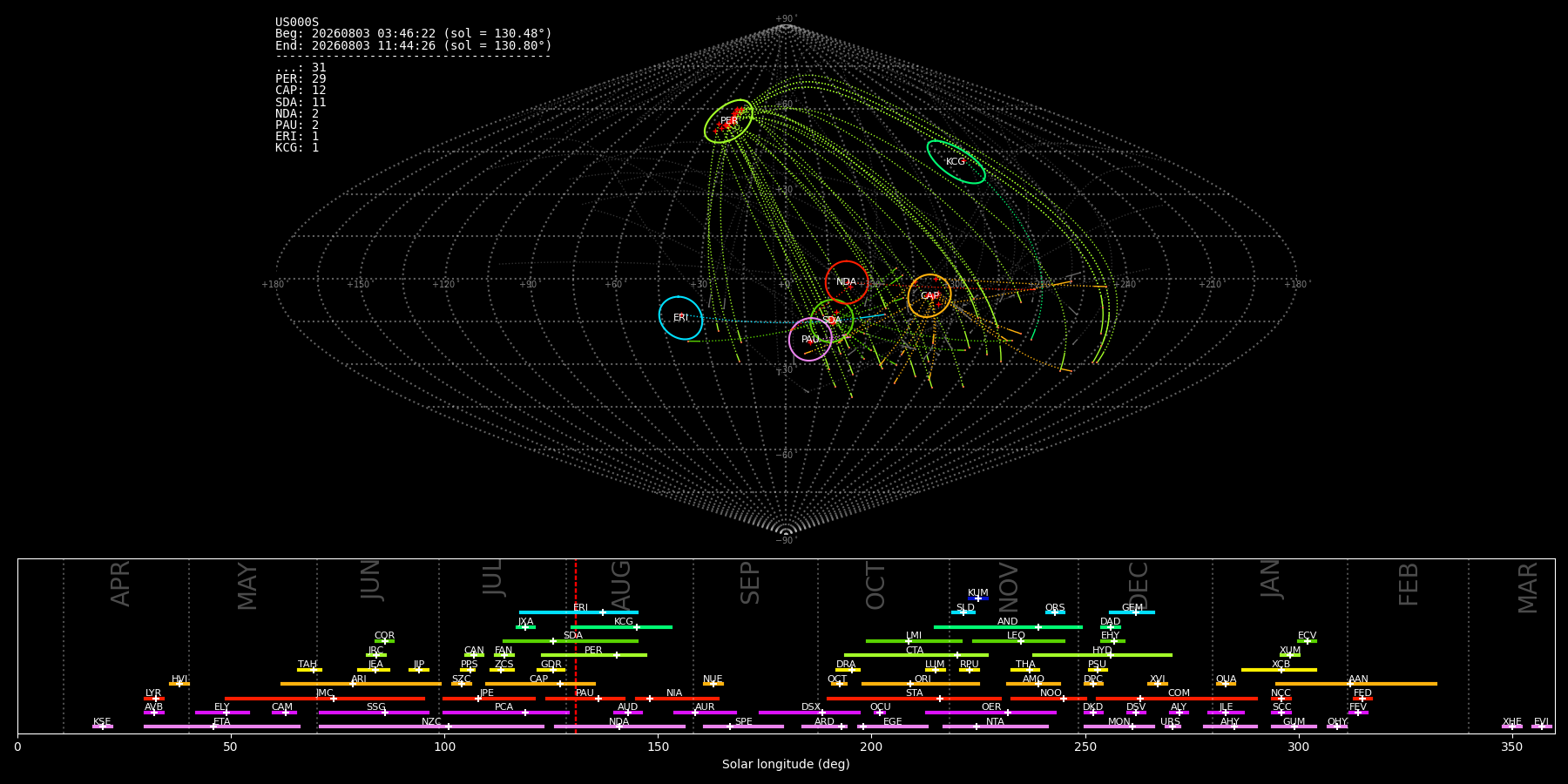Click the LEO shower activity bar
1568x784 pixels.
click(x=1018, y=641)
